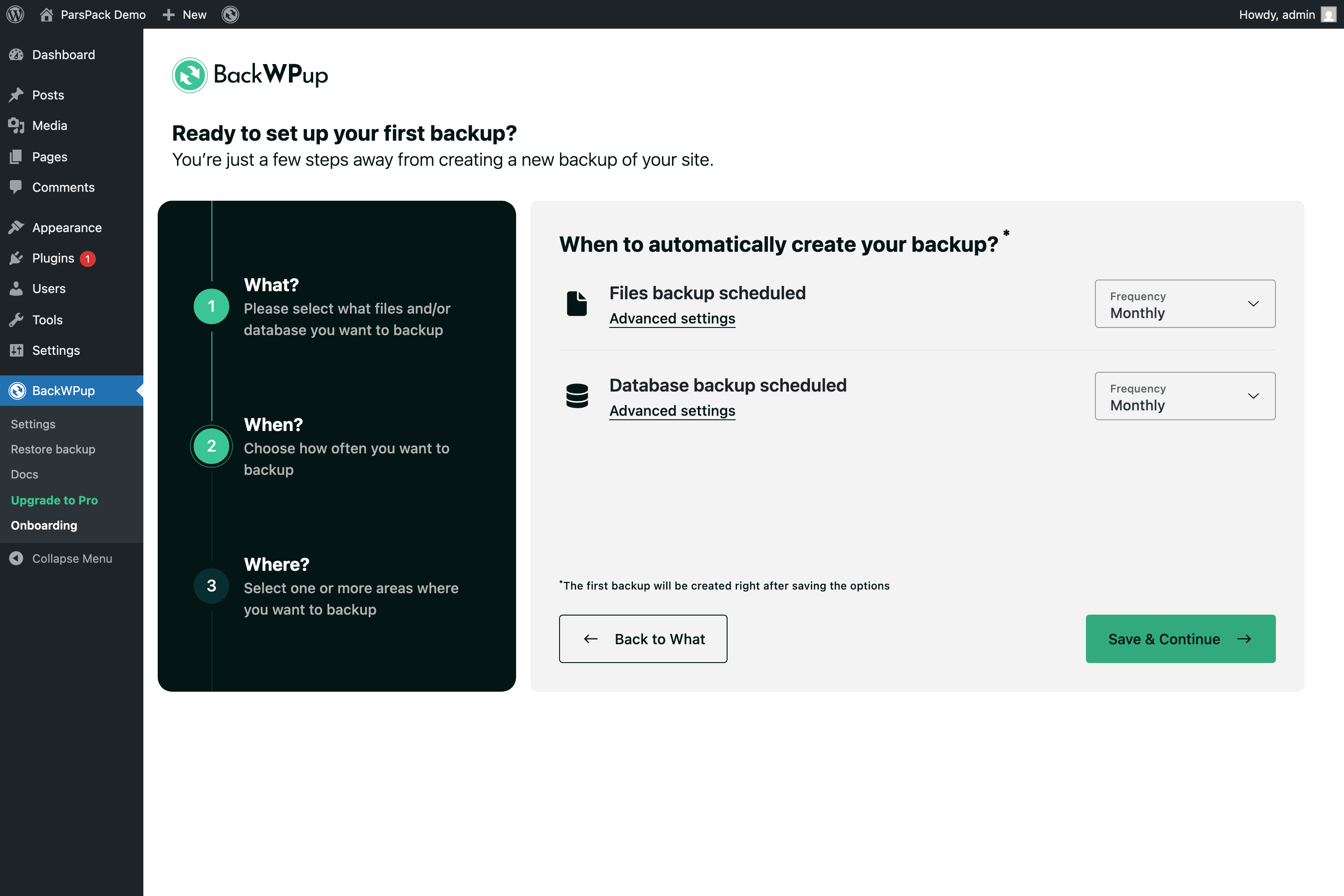1344x896 pixels.
Task: Click step 1 circle in the wizard
Action: [x=211, y=306]
